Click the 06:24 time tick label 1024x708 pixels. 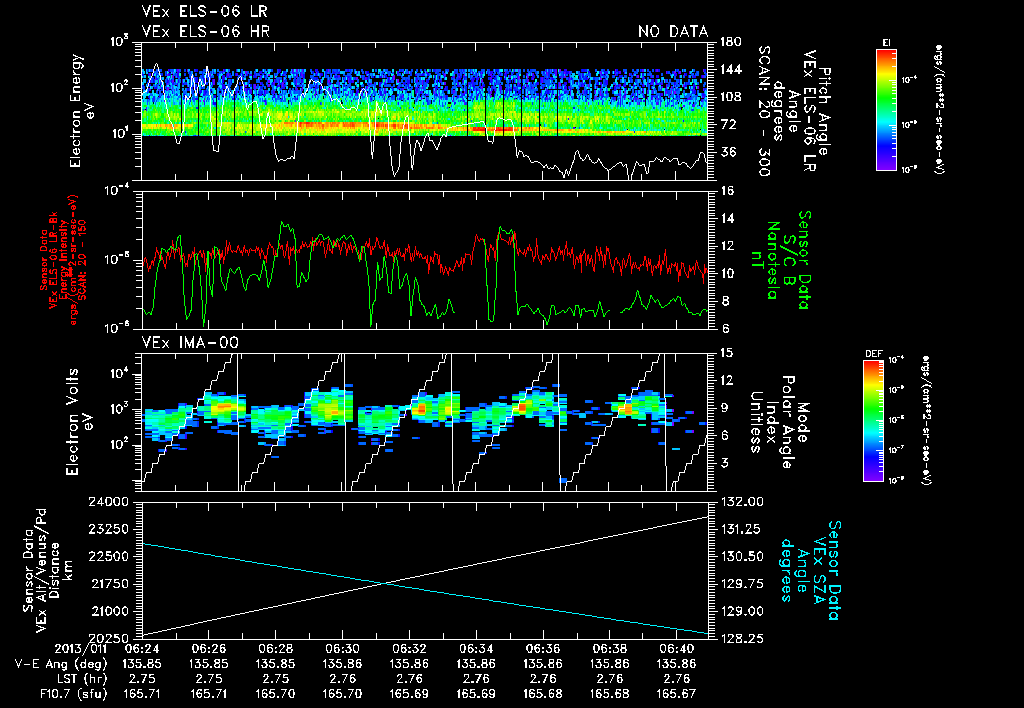tap(141, 649)
